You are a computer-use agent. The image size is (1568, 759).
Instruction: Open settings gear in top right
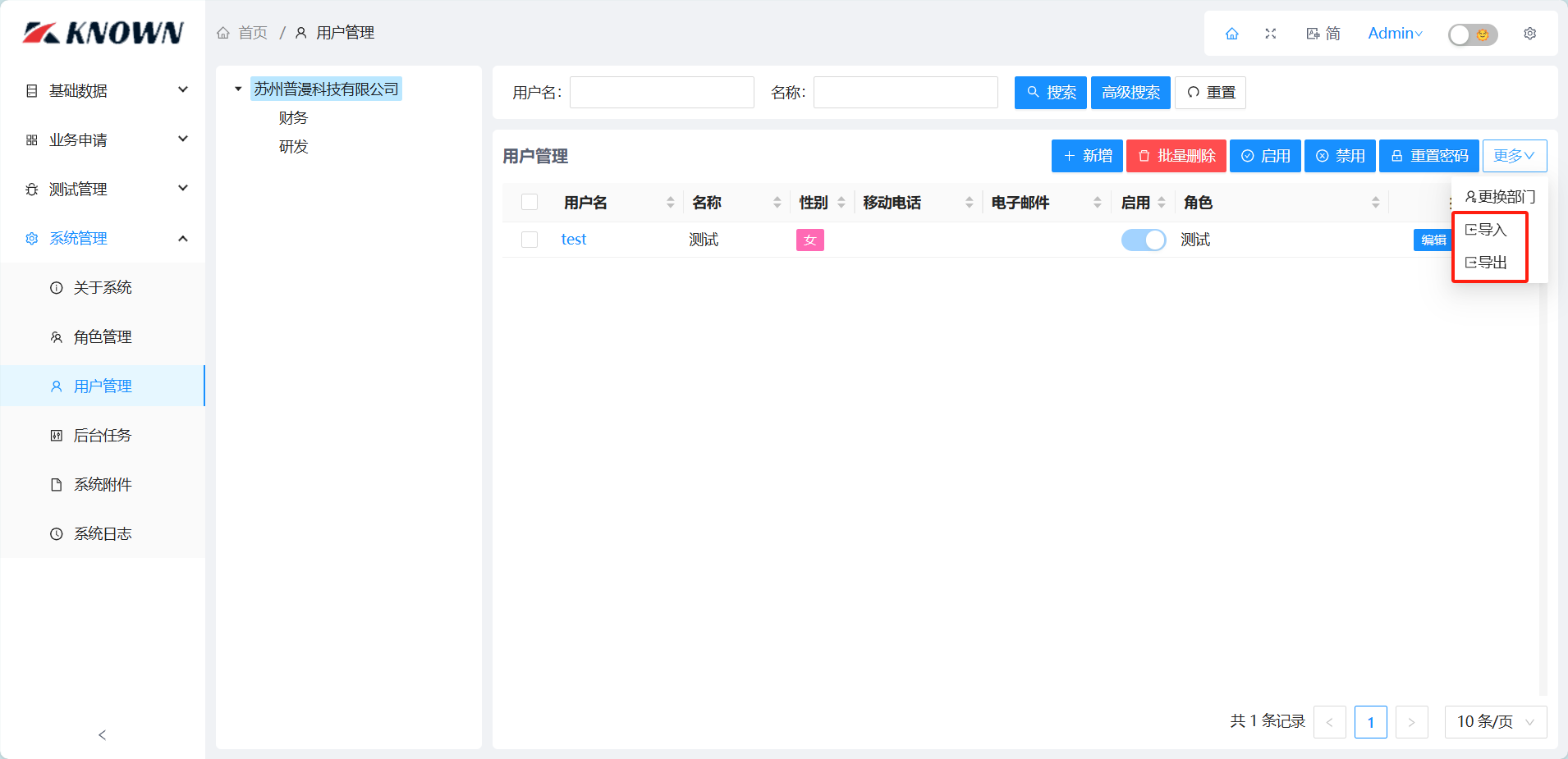tap(1530, 34)
